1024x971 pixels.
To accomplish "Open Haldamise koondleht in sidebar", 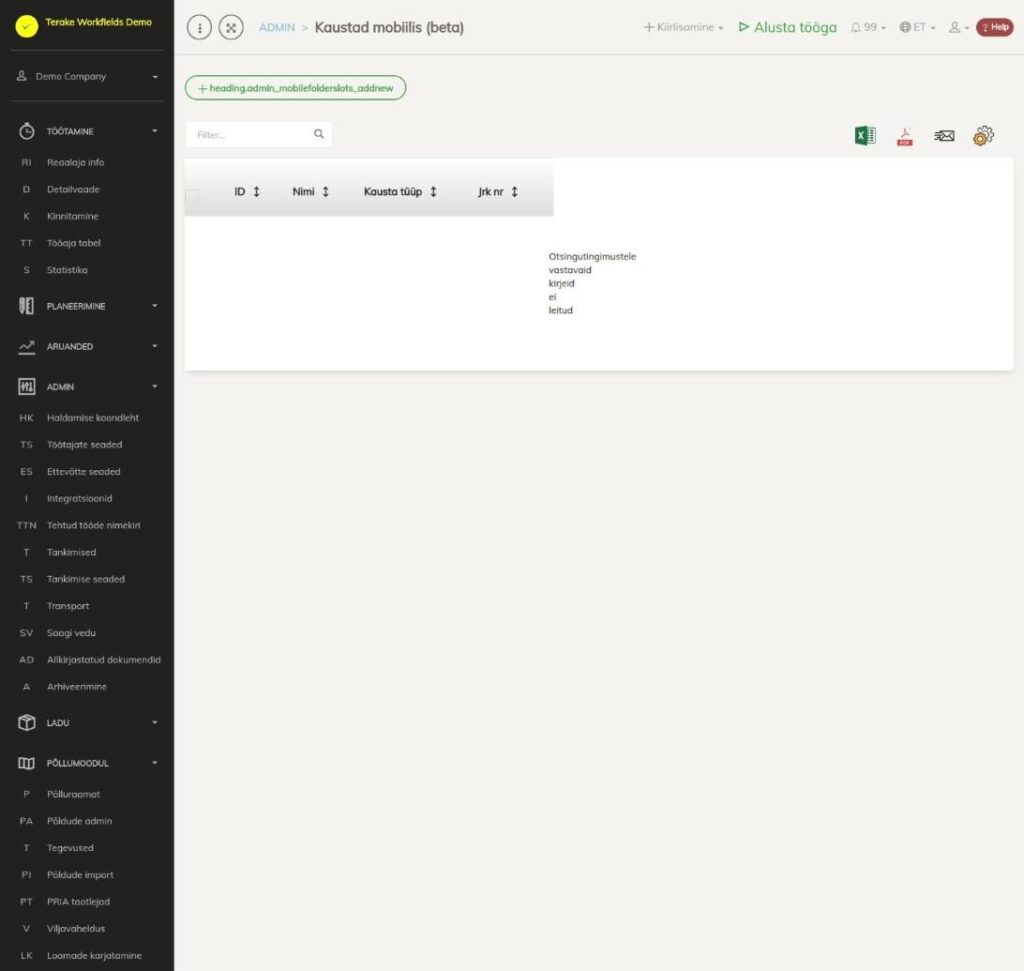I will pyautogui.click(x=93, y=418).
